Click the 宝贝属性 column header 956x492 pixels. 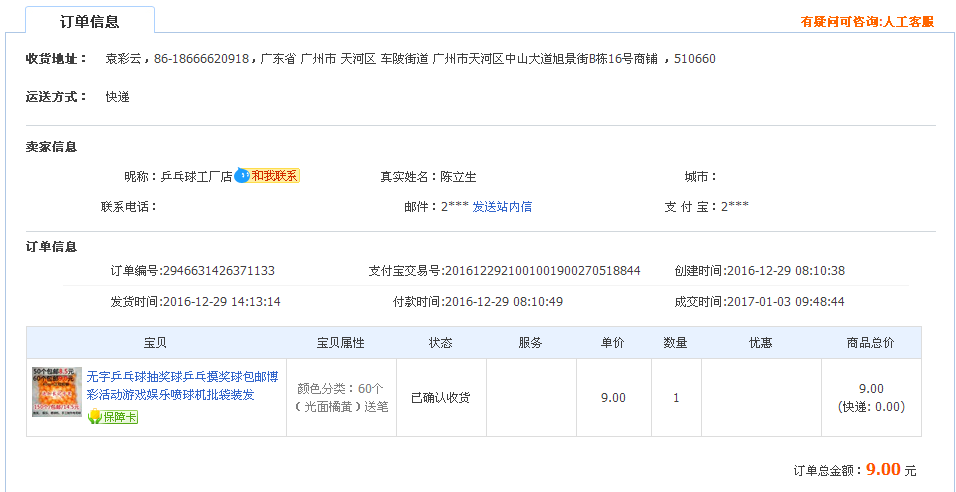[x=340, y=343]
